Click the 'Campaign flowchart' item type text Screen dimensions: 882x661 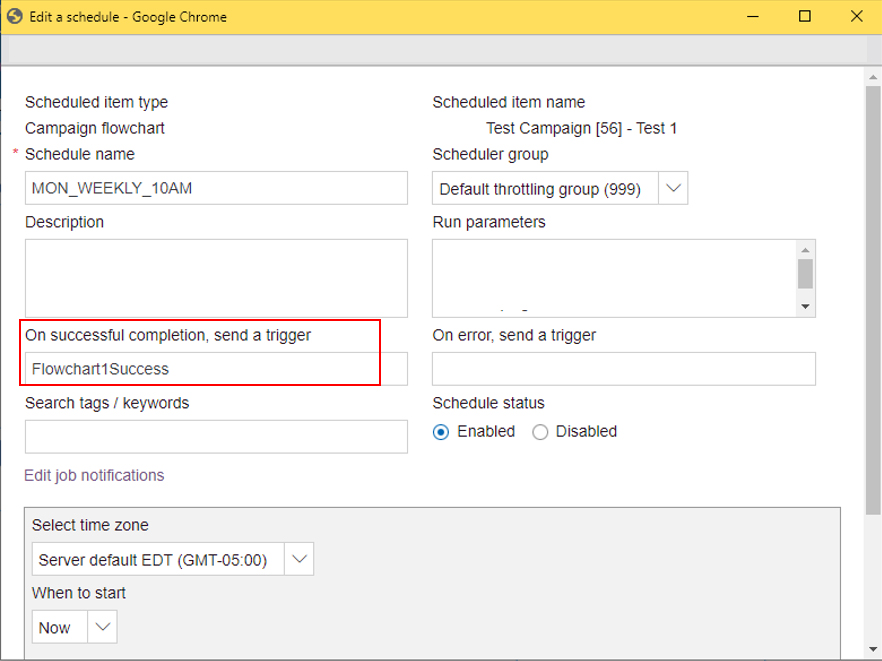94,128
